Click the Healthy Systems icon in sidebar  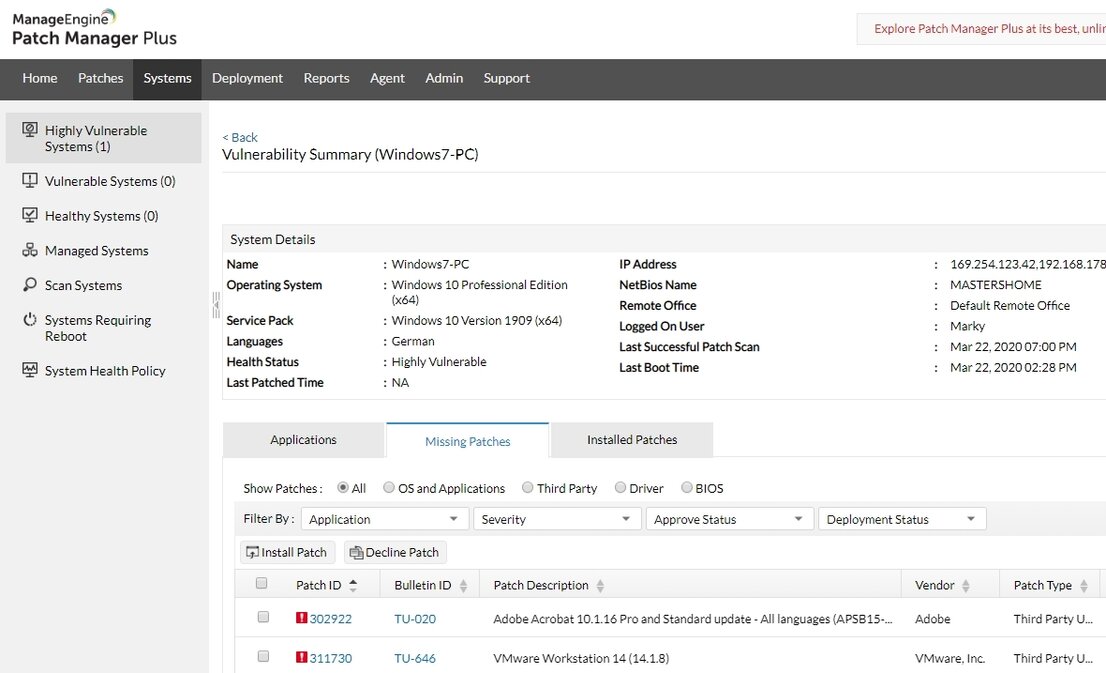click(30, 216)
